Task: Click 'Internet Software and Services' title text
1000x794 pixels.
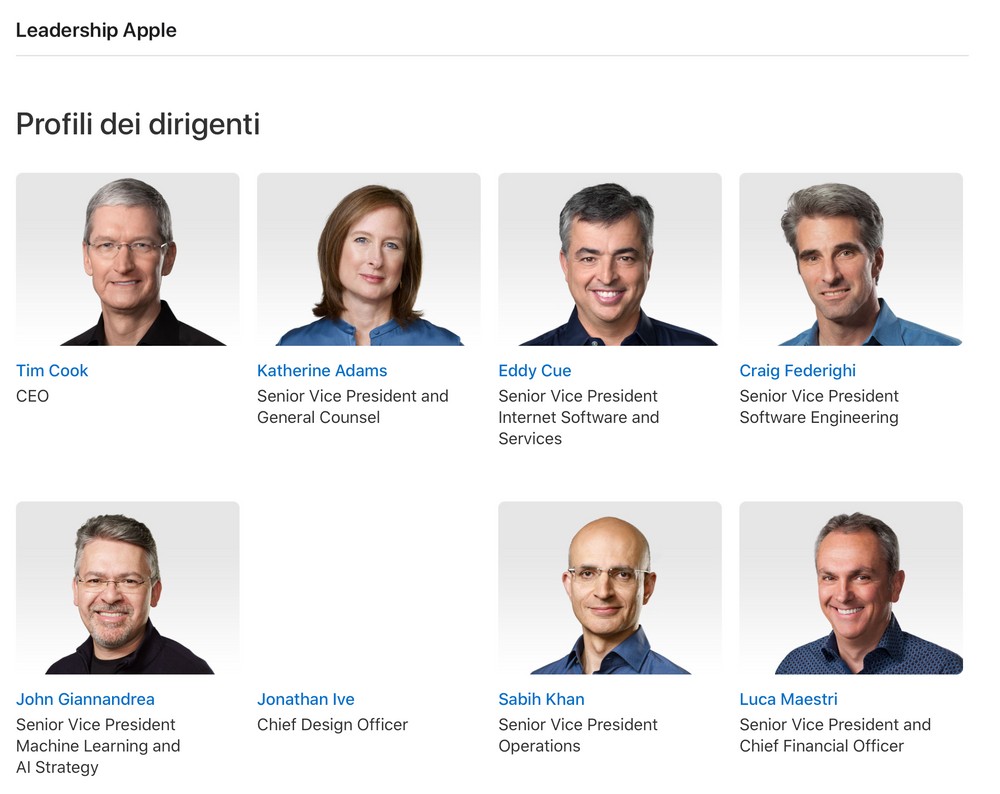Action: tap(578, 428)
